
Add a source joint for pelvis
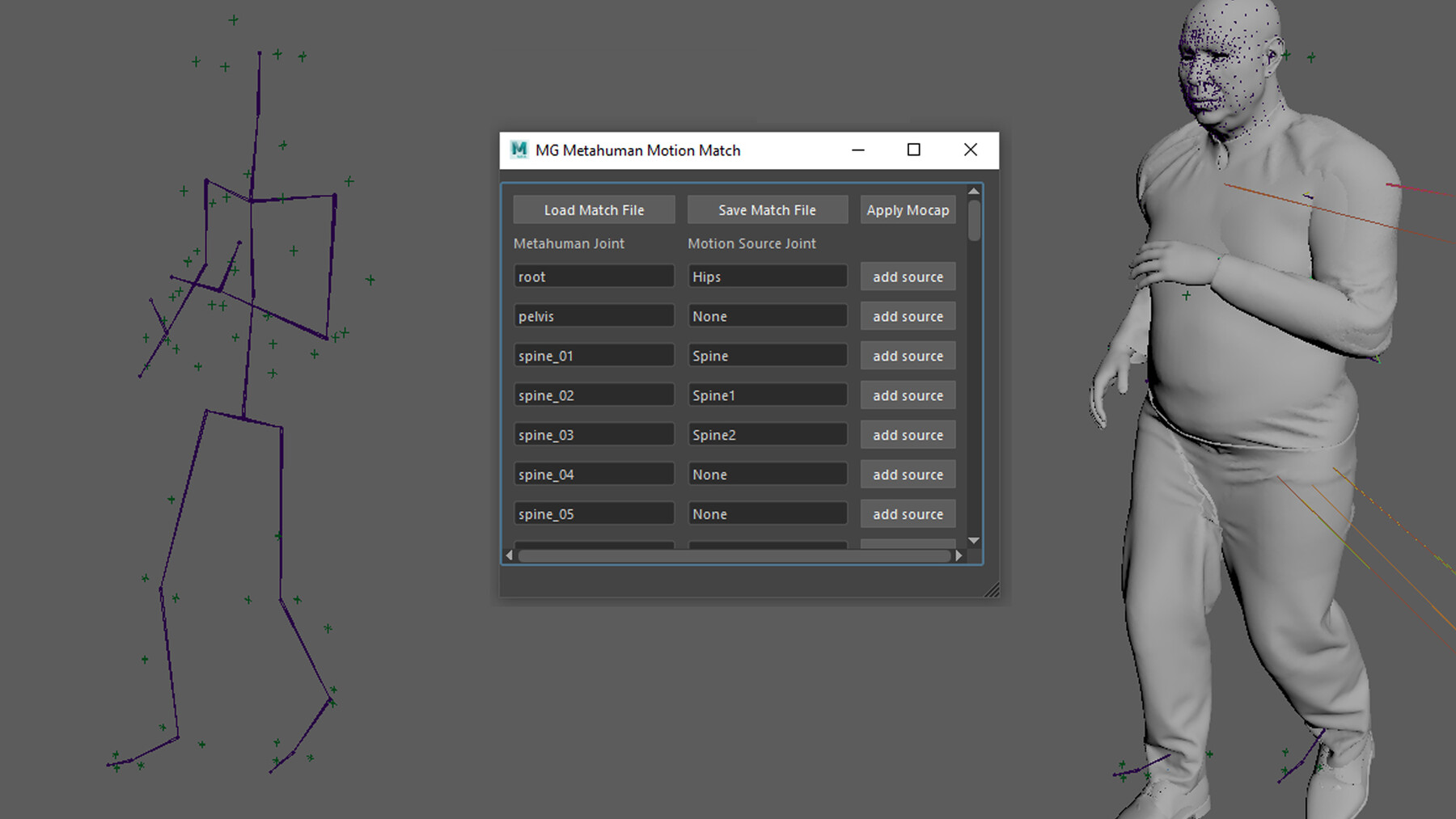pyautogui.click(x=908, y=315)
